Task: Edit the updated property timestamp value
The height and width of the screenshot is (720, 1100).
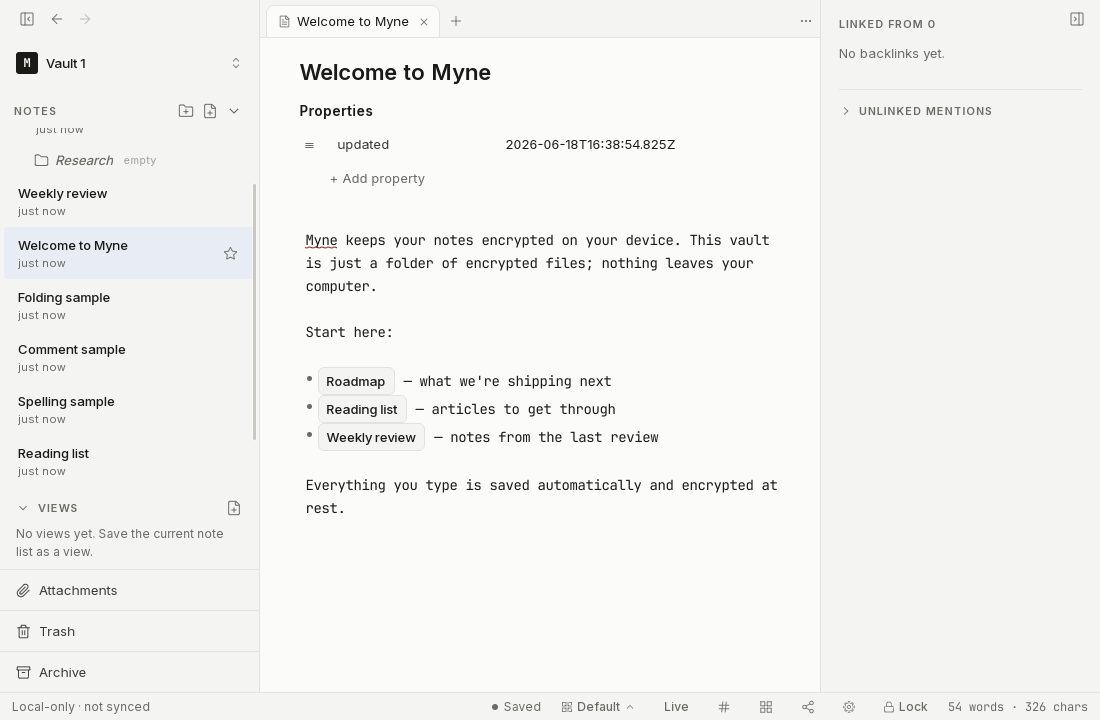Action: click(x=590, y=145)
